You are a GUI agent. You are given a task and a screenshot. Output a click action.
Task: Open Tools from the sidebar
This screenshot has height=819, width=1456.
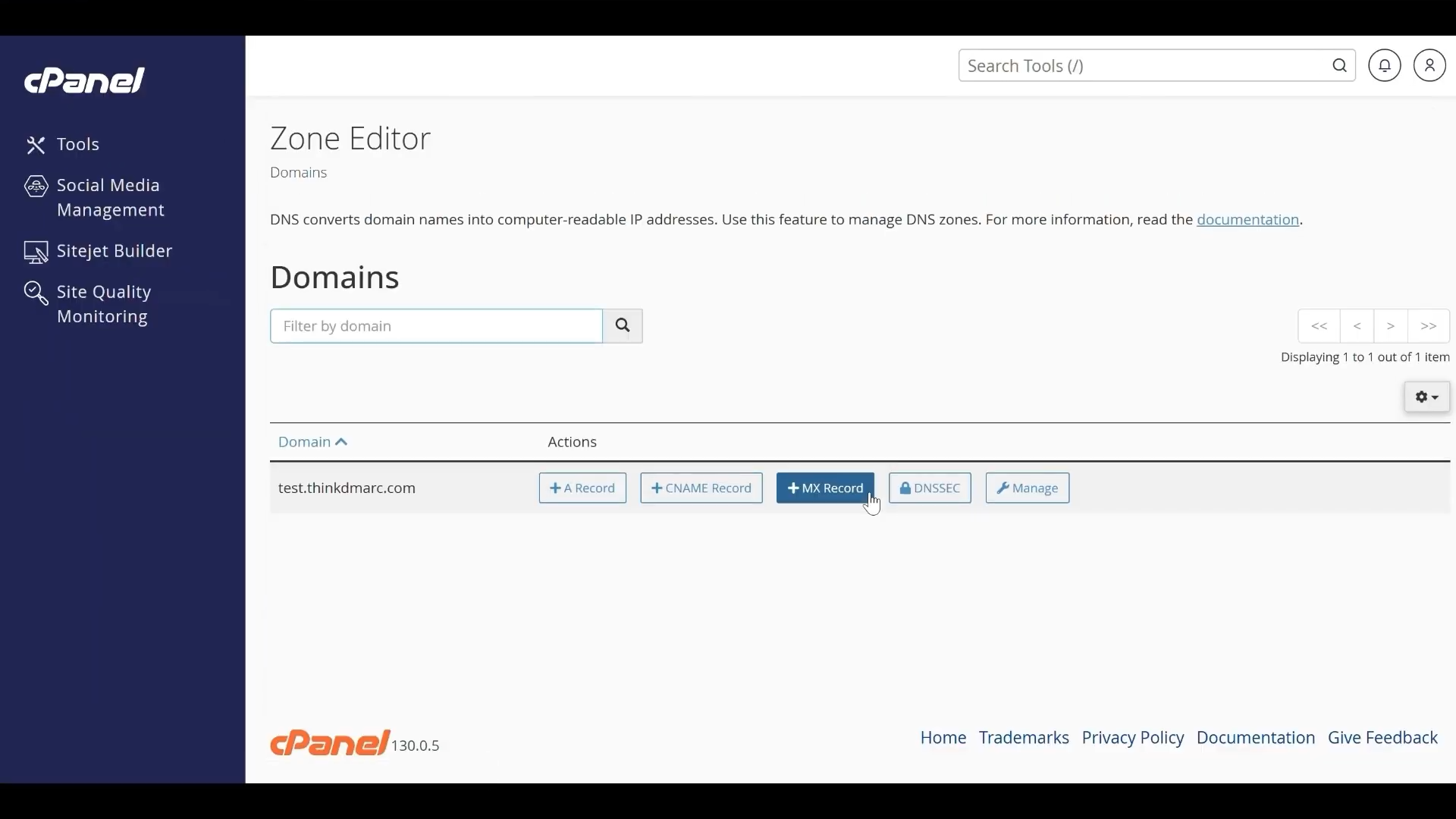click(x=77, y=144)
